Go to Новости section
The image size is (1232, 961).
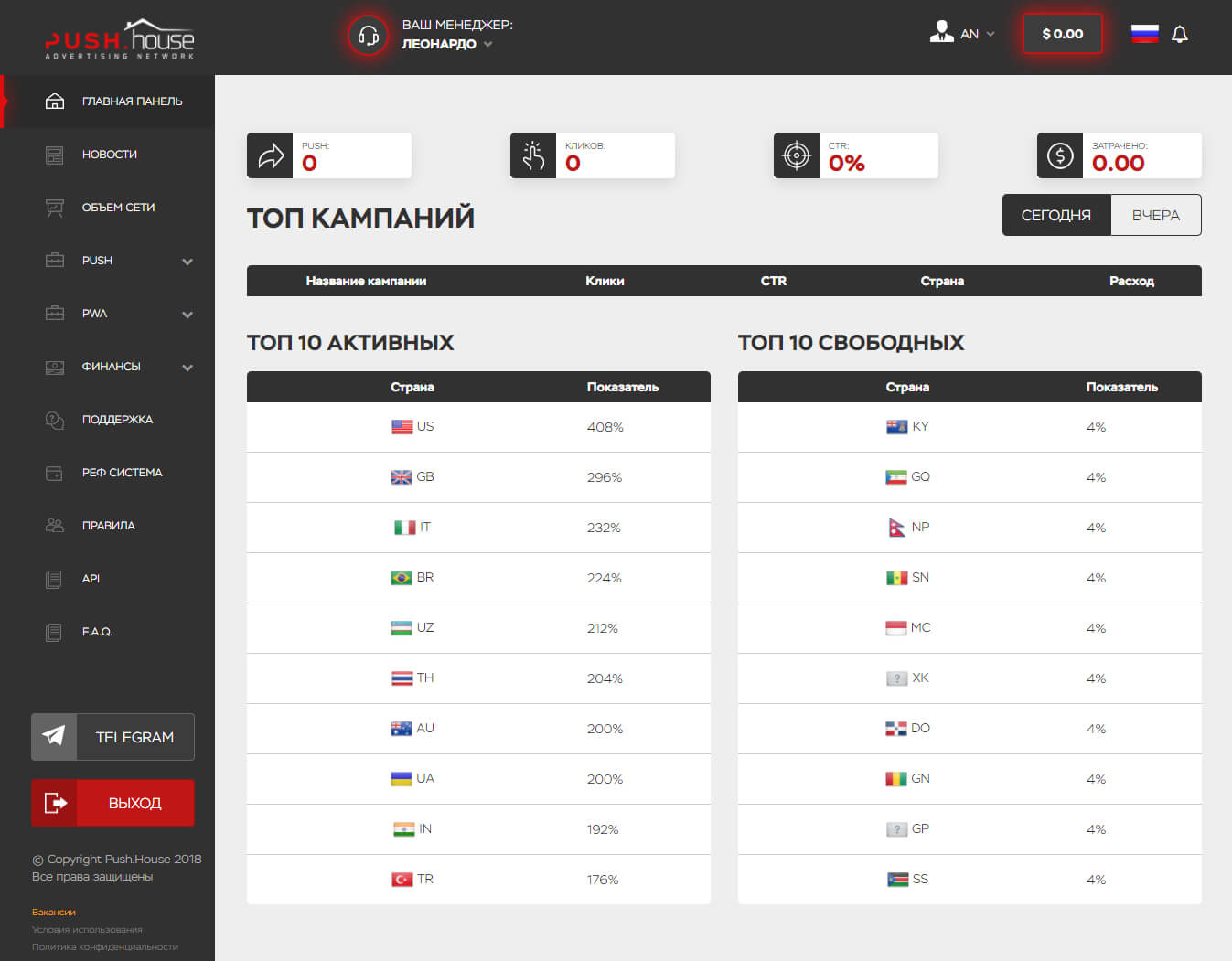coord(108,155)
